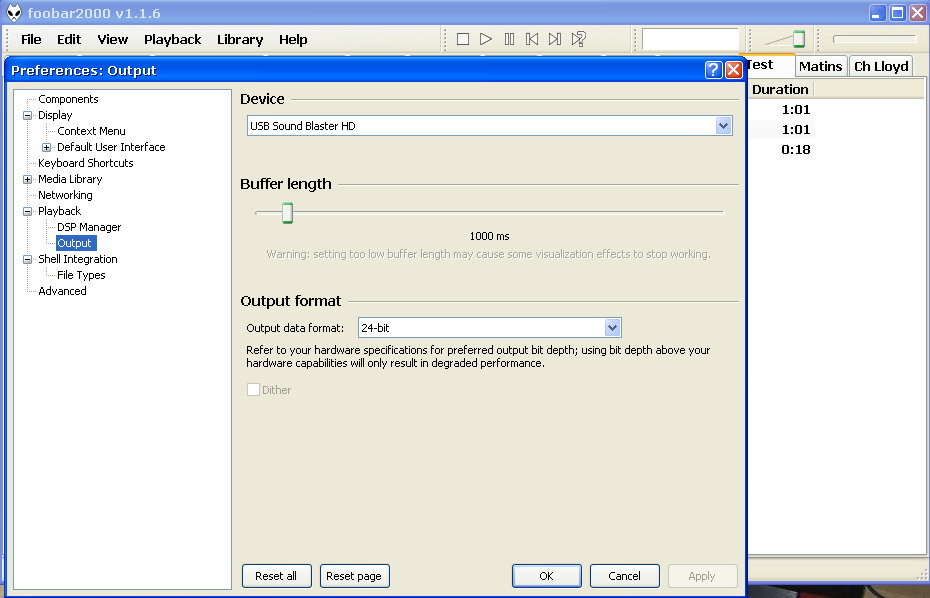Collapse the Playback tree node
This screenshot has height=598, width=930.
click(27, 211)
